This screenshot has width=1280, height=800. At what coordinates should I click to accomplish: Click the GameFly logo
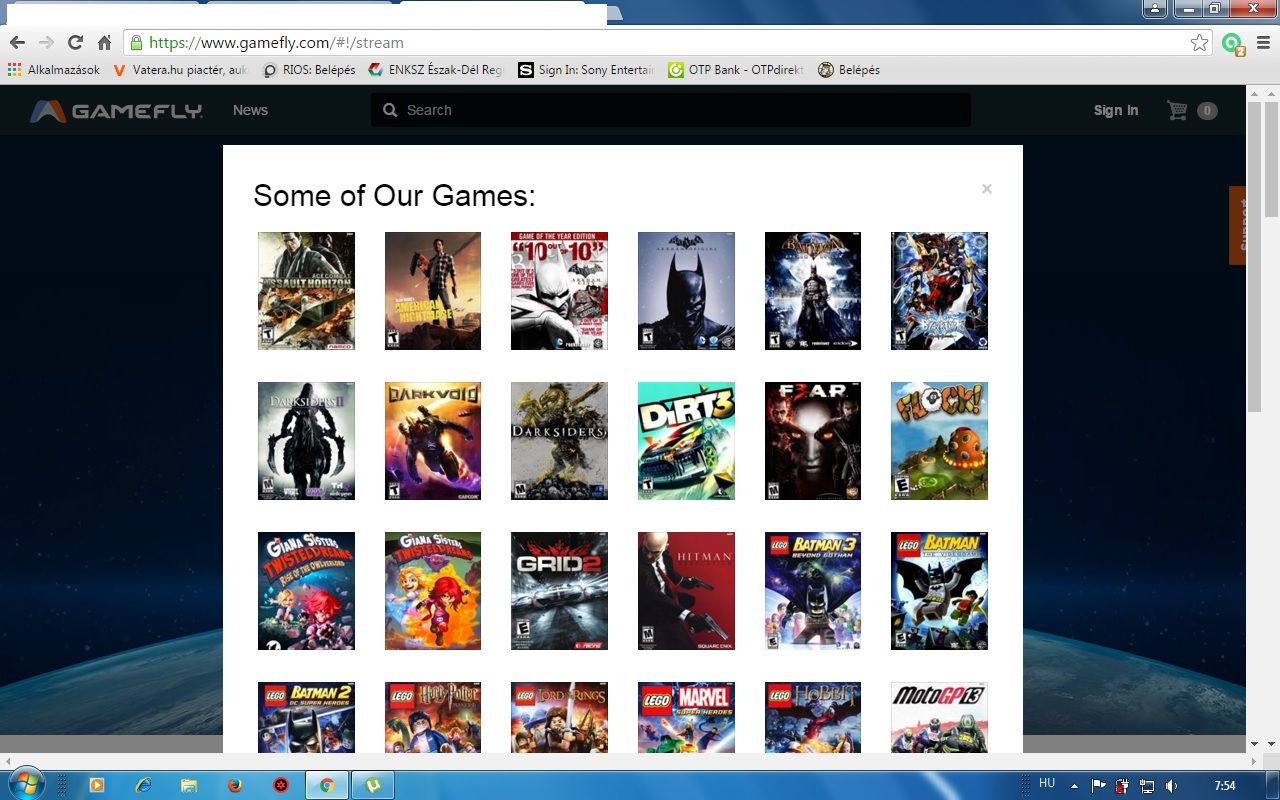(116, 111)
